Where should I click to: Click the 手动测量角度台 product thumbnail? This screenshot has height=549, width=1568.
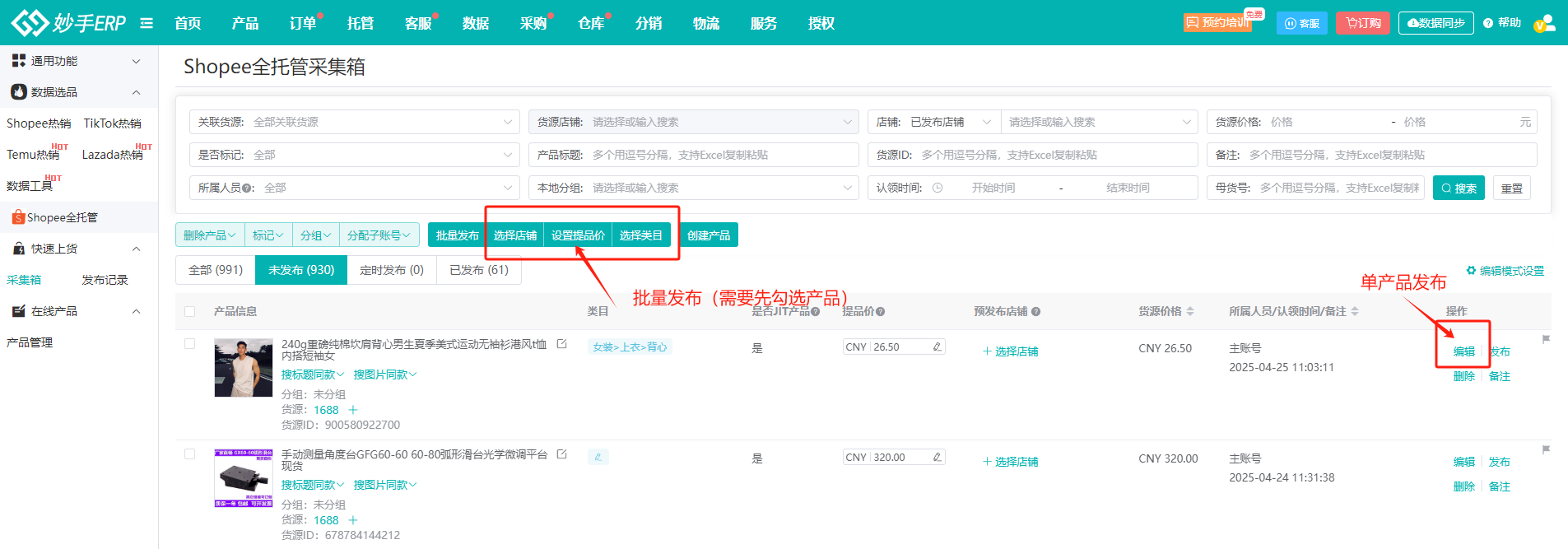(x=244, y=478)
